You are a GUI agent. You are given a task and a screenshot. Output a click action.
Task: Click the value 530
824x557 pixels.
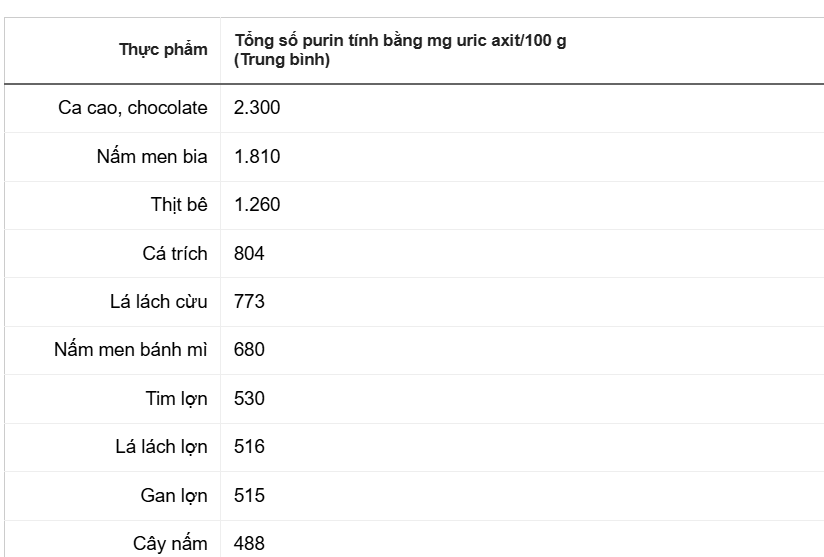coord(249,399)
